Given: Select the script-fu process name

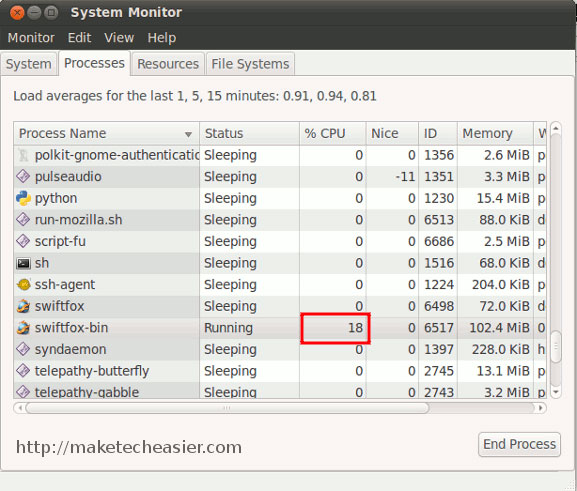Looking at the screenshot, I should click(x=60, y=241).
